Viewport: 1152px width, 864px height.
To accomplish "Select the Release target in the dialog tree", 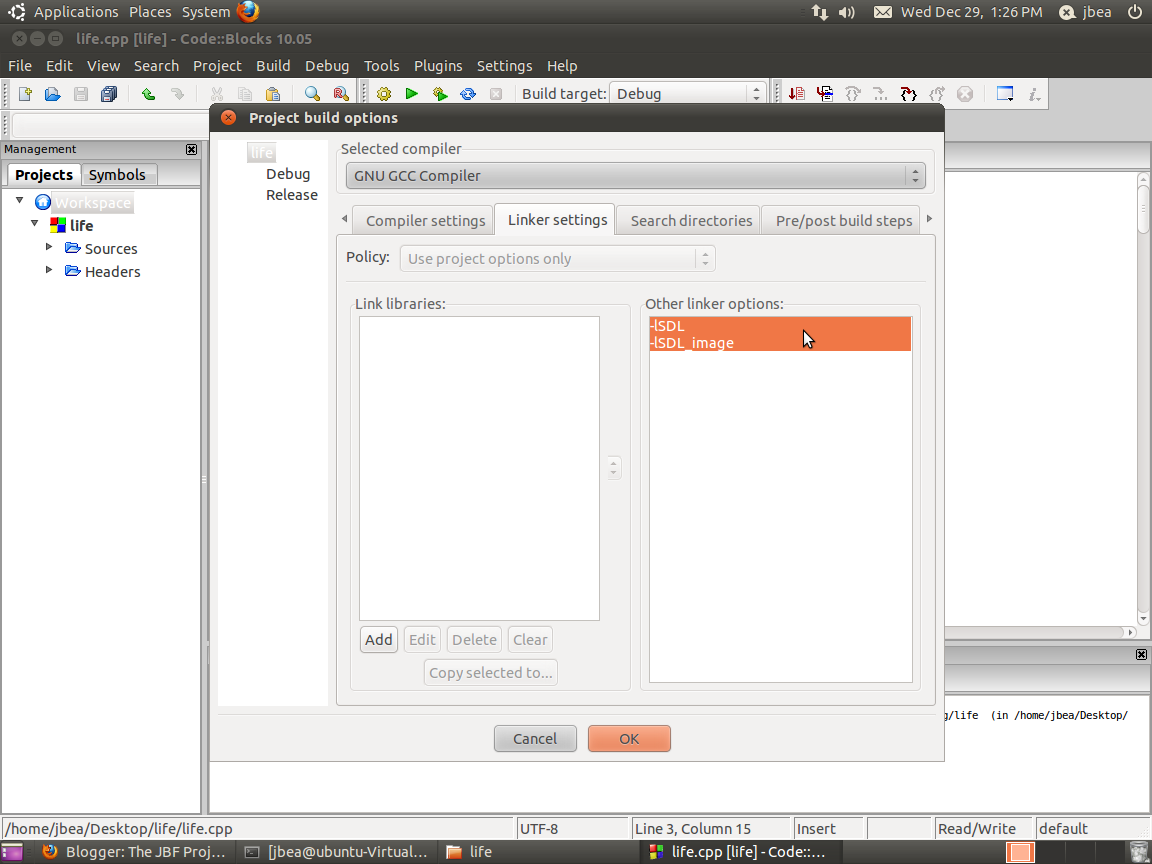I will click(x=292, y=195).
